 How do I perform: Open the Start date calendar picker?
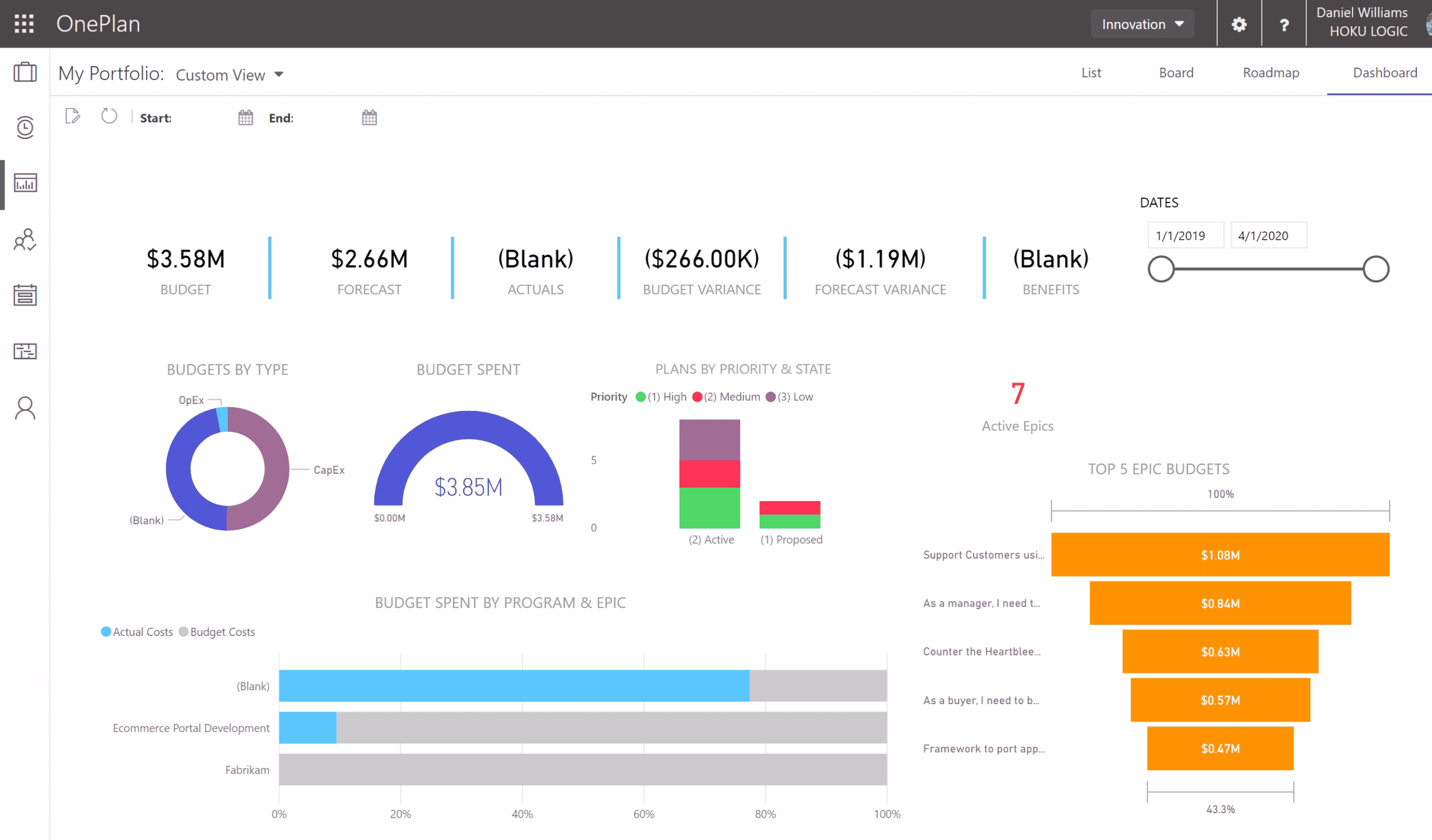[x=246, y=117]
